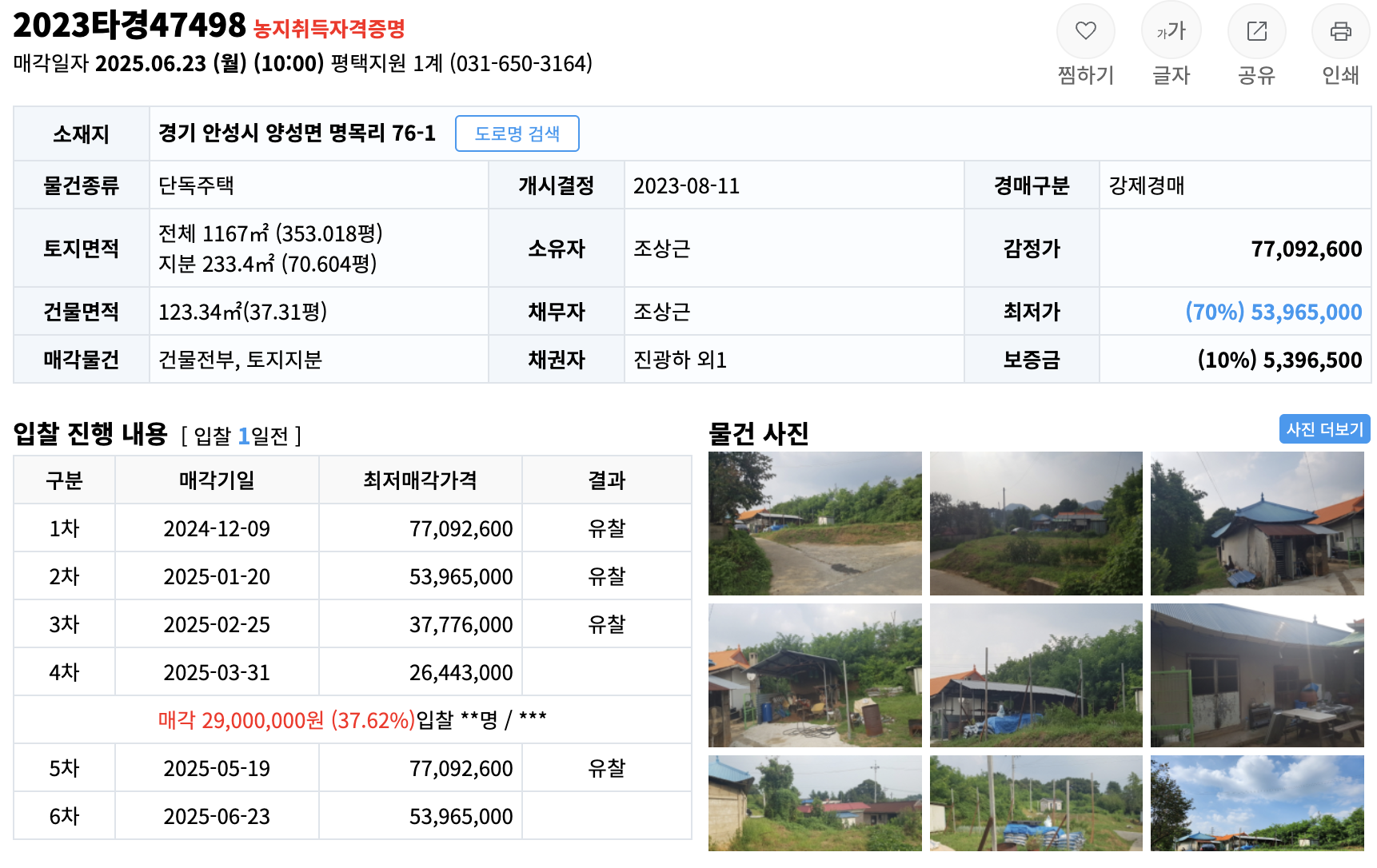Viewport: 1377px width, 868px height.
Task: Click the 개시결정 date 2023-08-11
Action: pos(686,185)
